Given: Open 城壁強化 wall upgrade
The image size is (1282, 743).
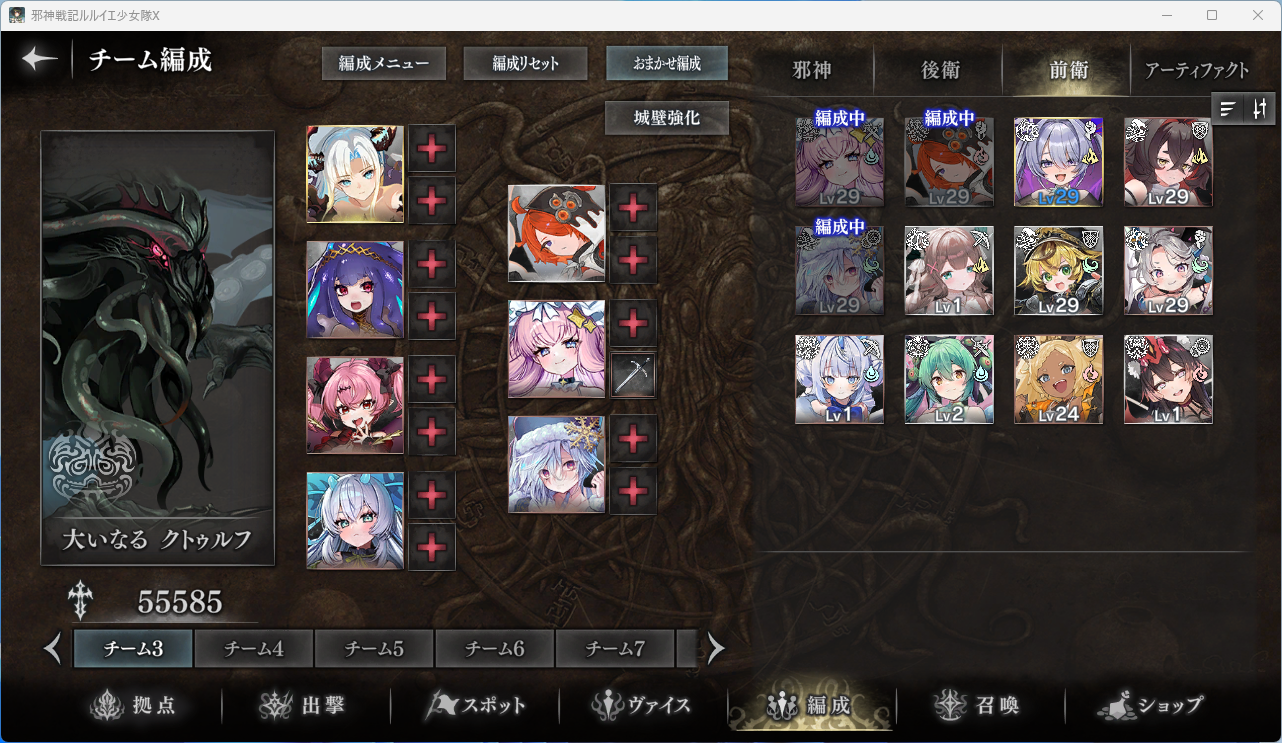Looking at the screenshot, I should point(667,118).
